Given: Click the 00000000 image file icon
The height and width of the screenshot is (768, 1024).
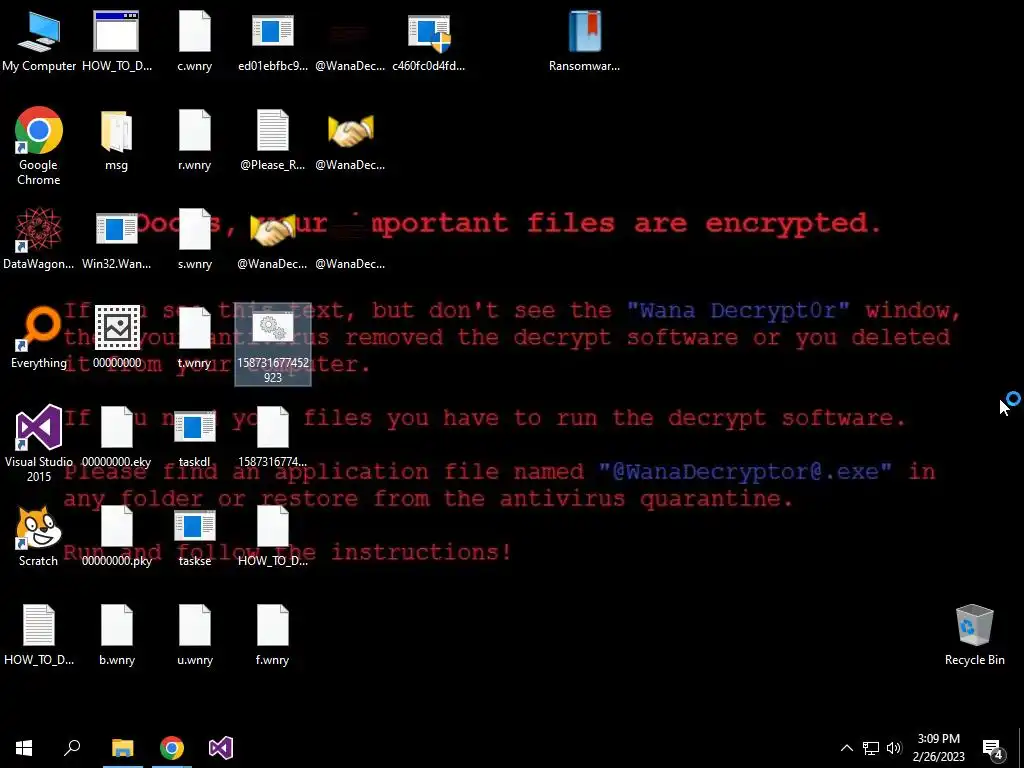Looking at the screenshot, I should click(116, 339).
